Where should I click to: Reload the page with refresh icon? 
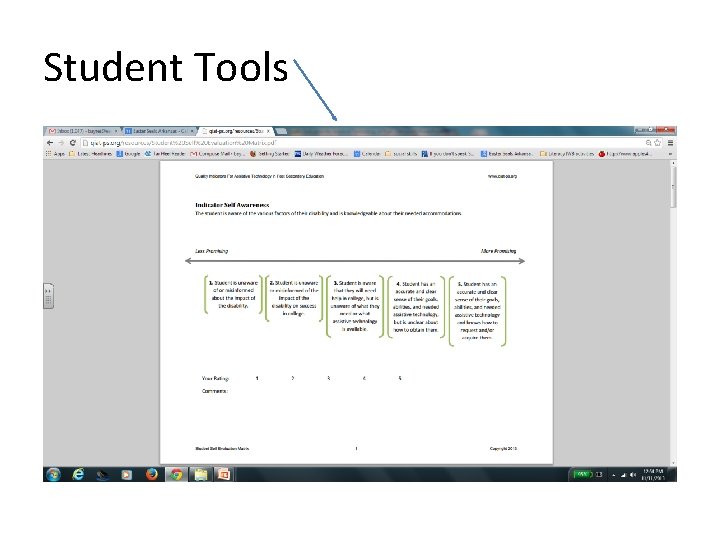73,143
